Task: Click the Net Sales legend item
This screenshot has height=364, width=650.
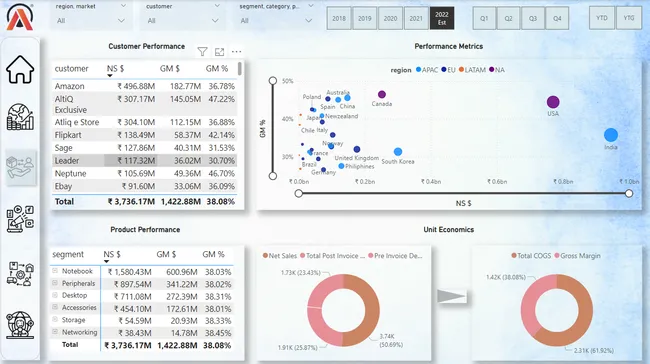Action: (280, 256)
